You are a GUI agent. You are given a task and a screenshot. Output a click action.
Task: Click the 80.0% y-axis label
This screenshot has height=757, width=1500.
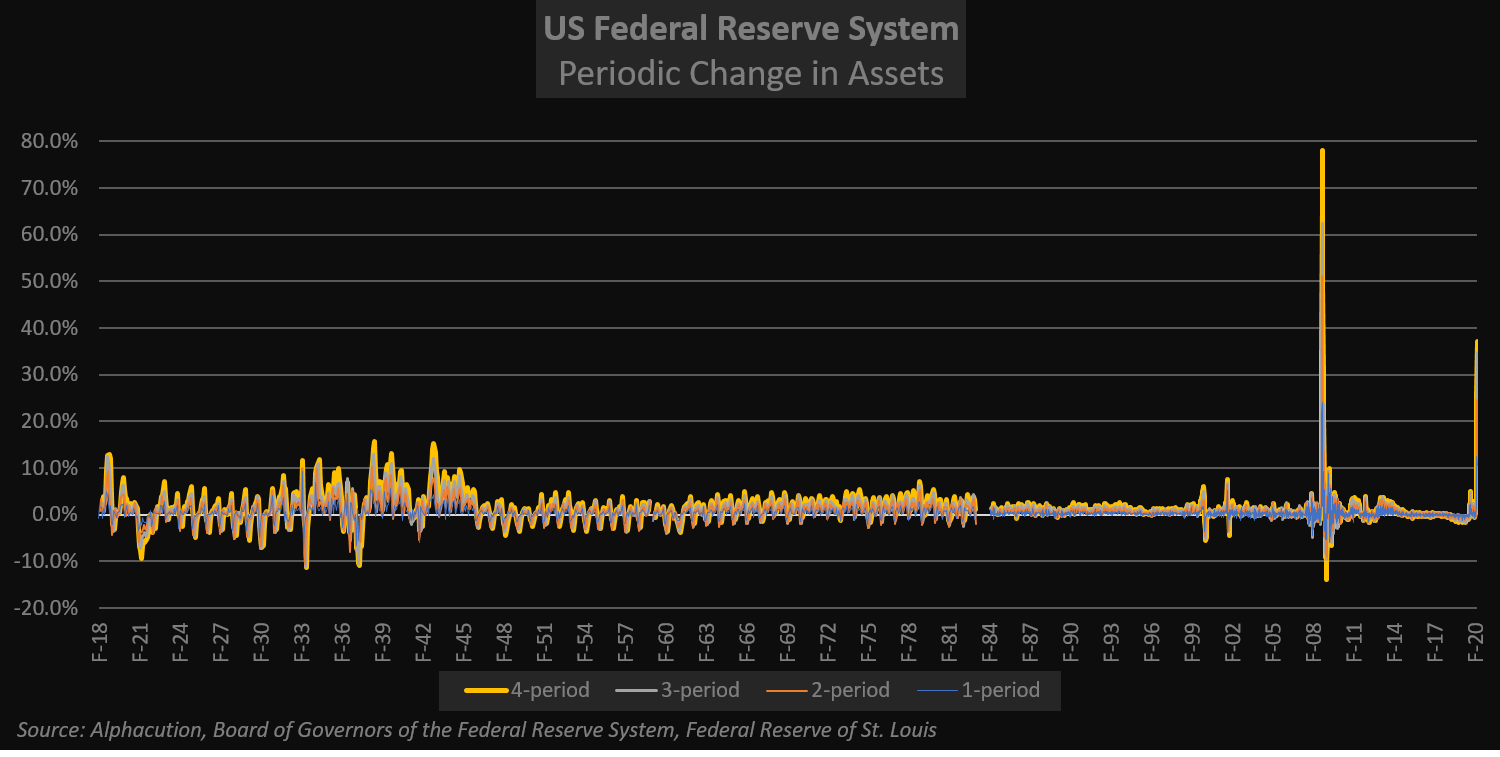(x=49, y=141)
